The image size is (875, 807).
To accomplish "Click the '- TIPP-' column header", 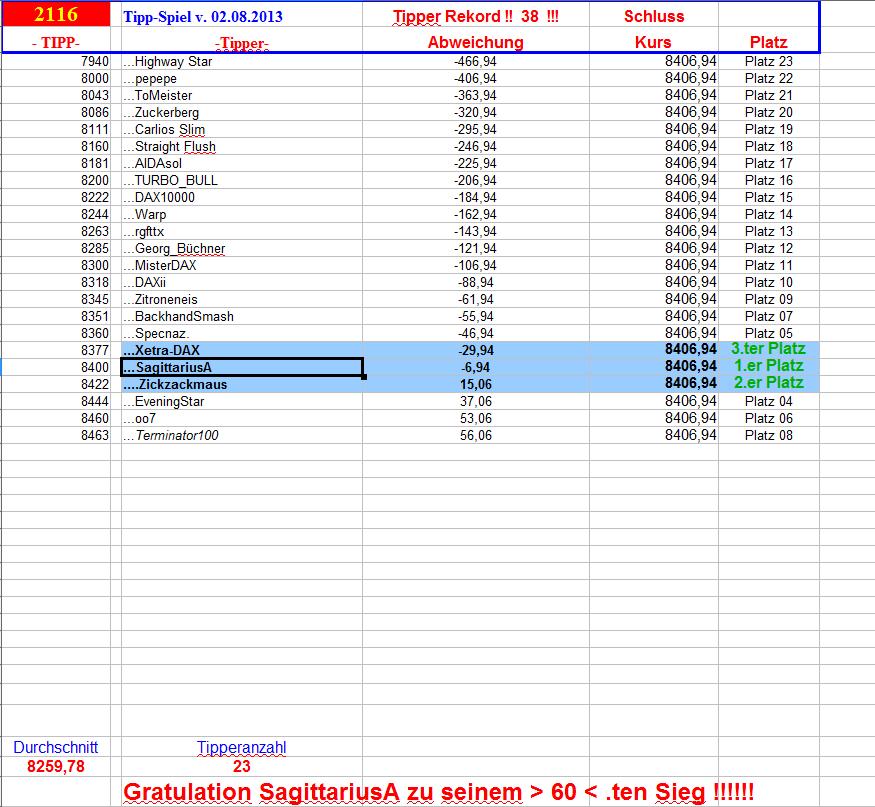I will (x=56, y=42).
